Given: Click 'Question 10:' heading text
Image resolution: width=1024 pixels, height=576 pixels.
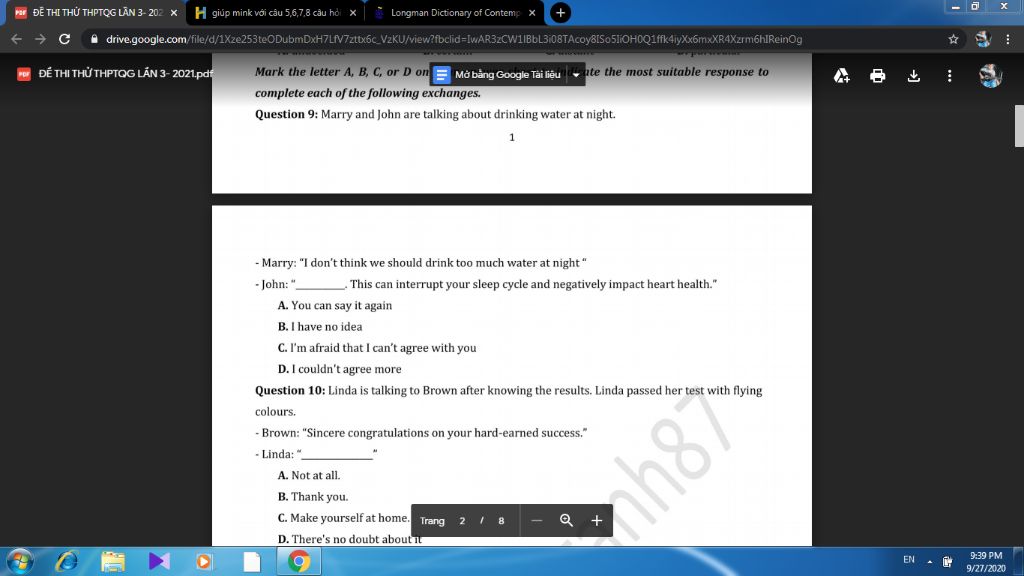Looking at the screenshot, I should coord(290,391).
